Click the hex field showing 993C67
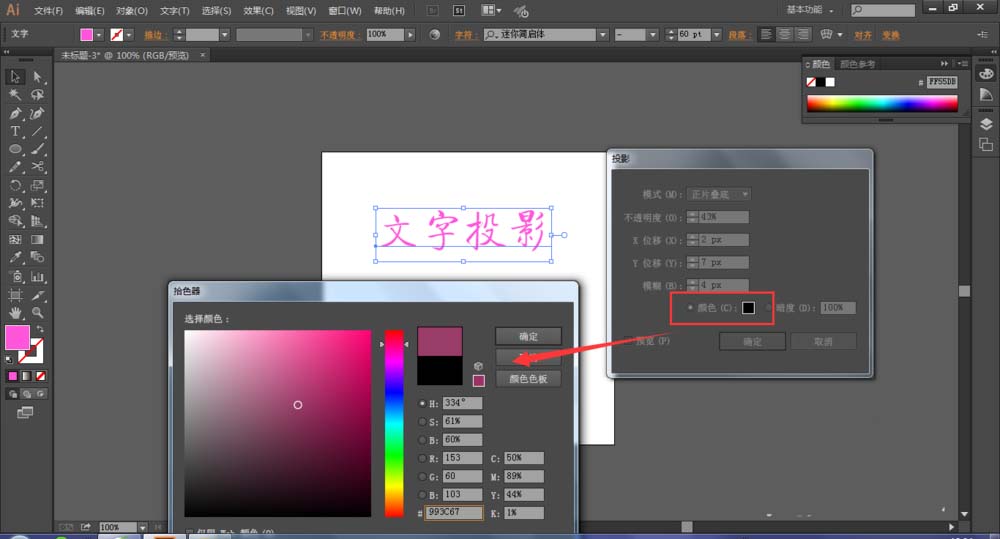This screenshot has height=539, width=1000. click(454, 512)
